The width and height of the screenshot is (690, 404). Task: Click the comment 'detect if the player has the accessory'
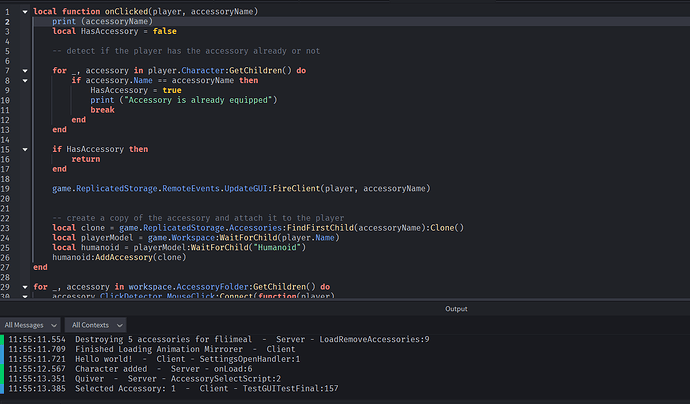[x=151, y=51]
